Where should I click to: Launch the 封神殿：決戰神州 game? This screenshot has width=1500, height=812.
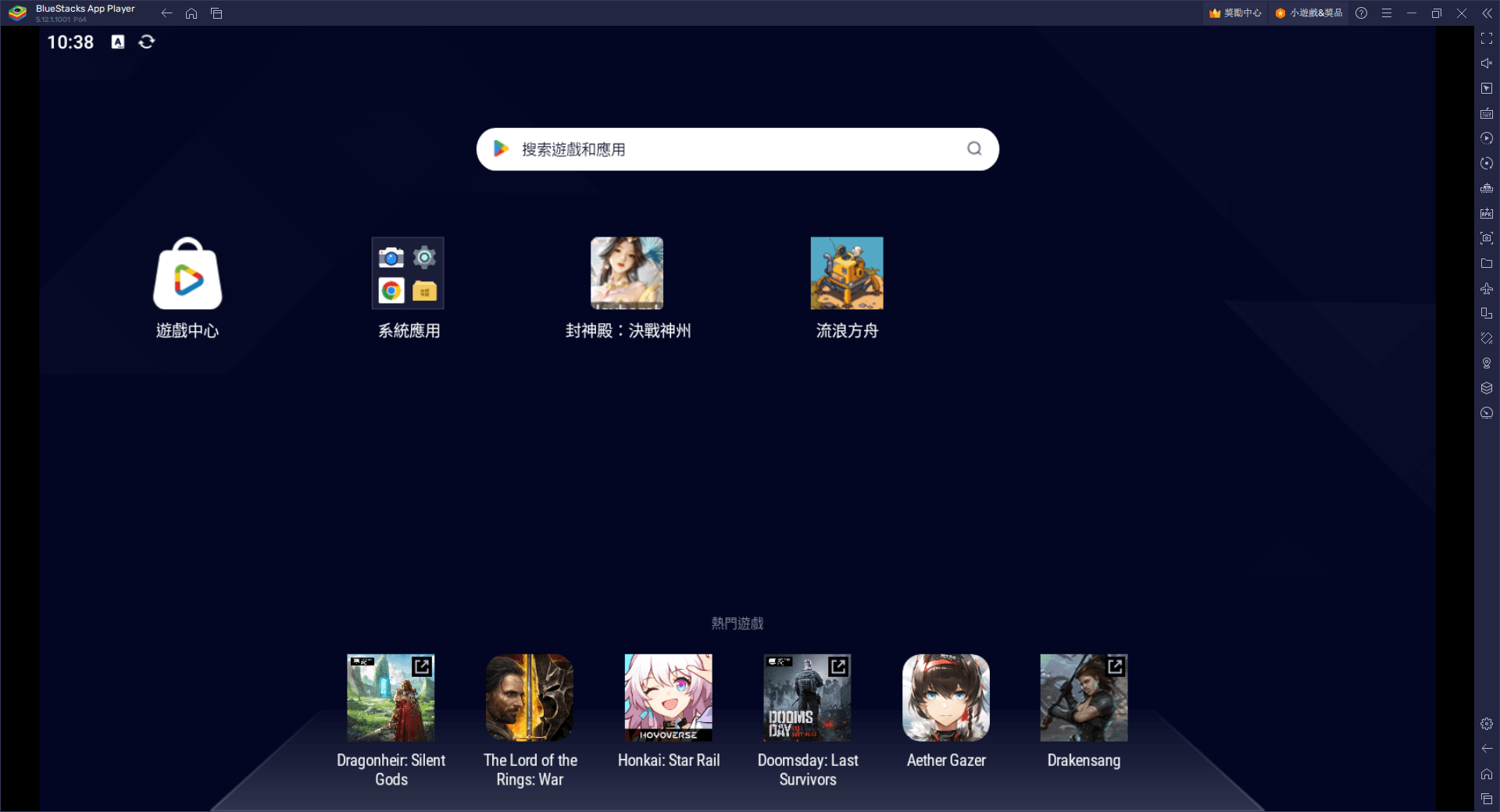[627, 273]
